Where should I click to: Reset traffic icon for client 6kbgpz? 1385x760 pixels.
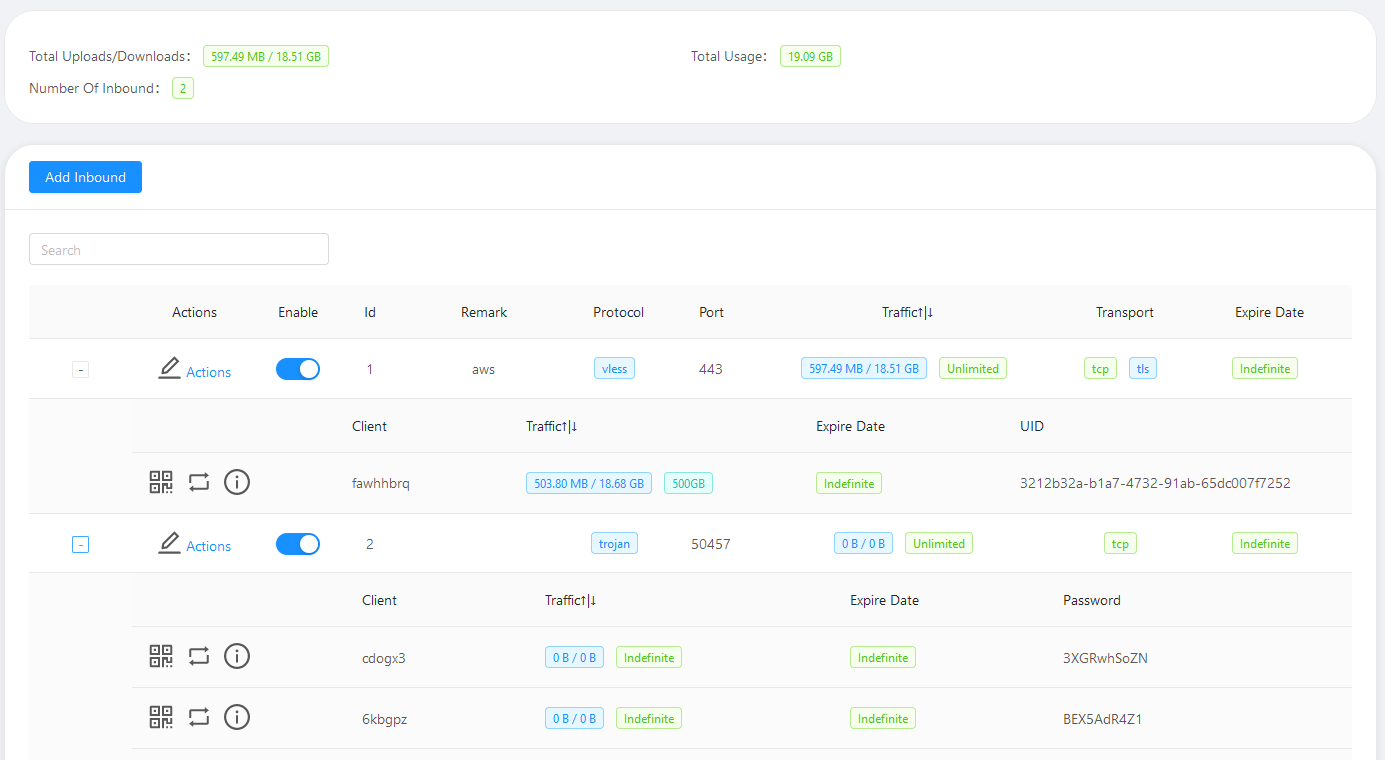[199, 717]
